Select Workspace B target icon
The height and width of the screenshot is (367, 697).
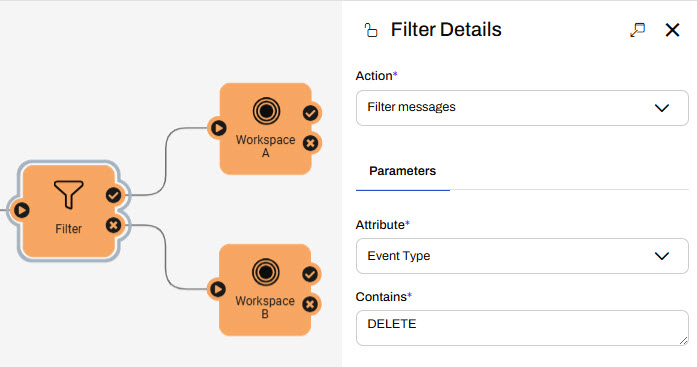(x=266, y=272)
